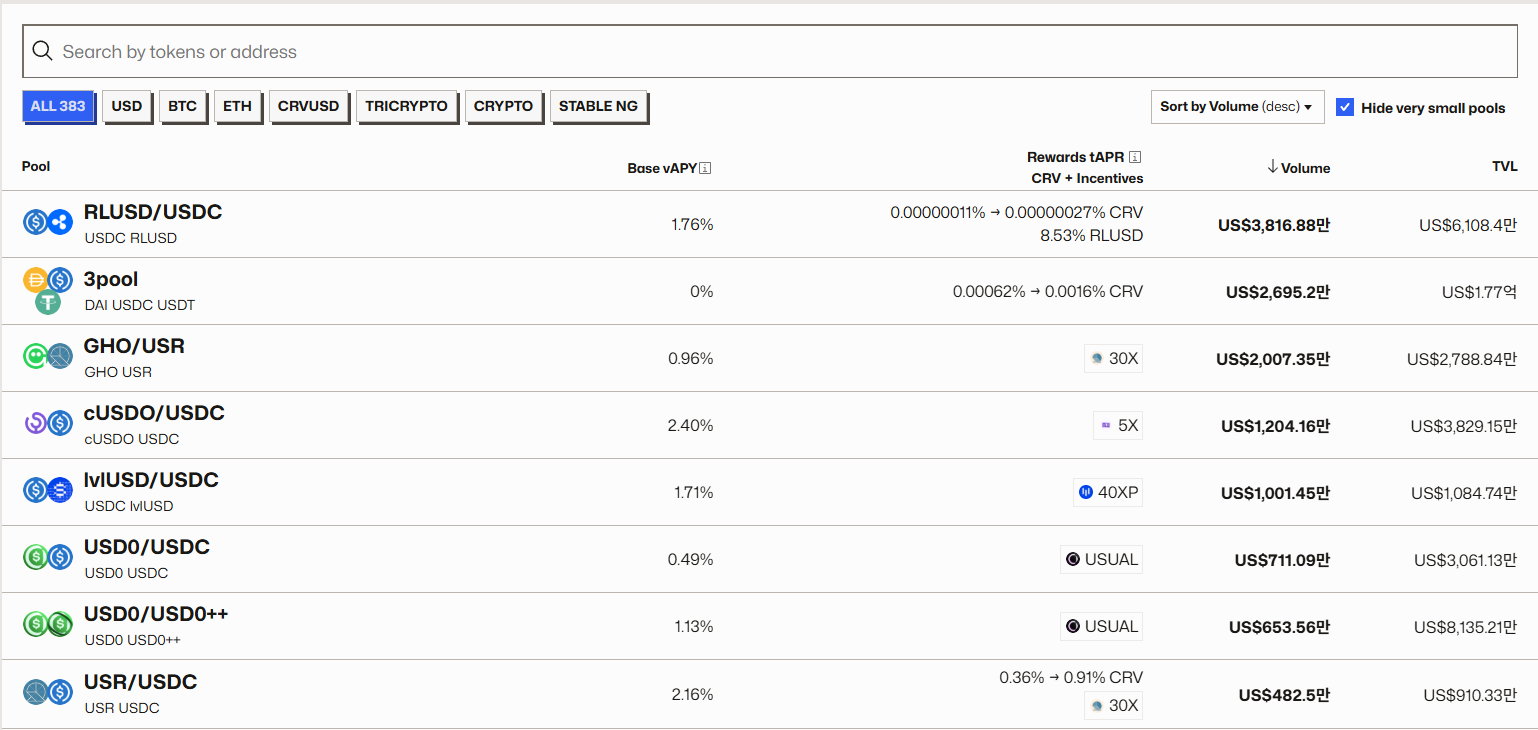Open the USD0/USDC pool name
Viewport: 1538px width, 730px height.
point(147,547)
